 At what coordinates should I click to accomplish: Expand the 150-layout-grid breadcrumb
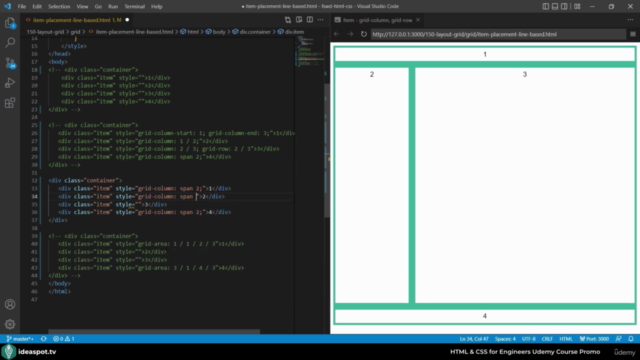click(x=45, y=32)
